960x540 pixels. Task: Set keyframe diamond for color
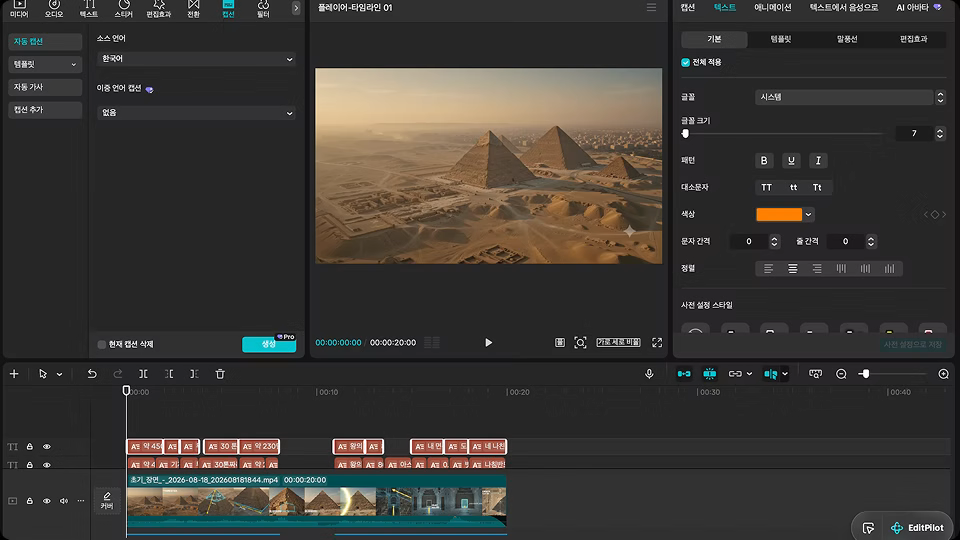[935, 214]
